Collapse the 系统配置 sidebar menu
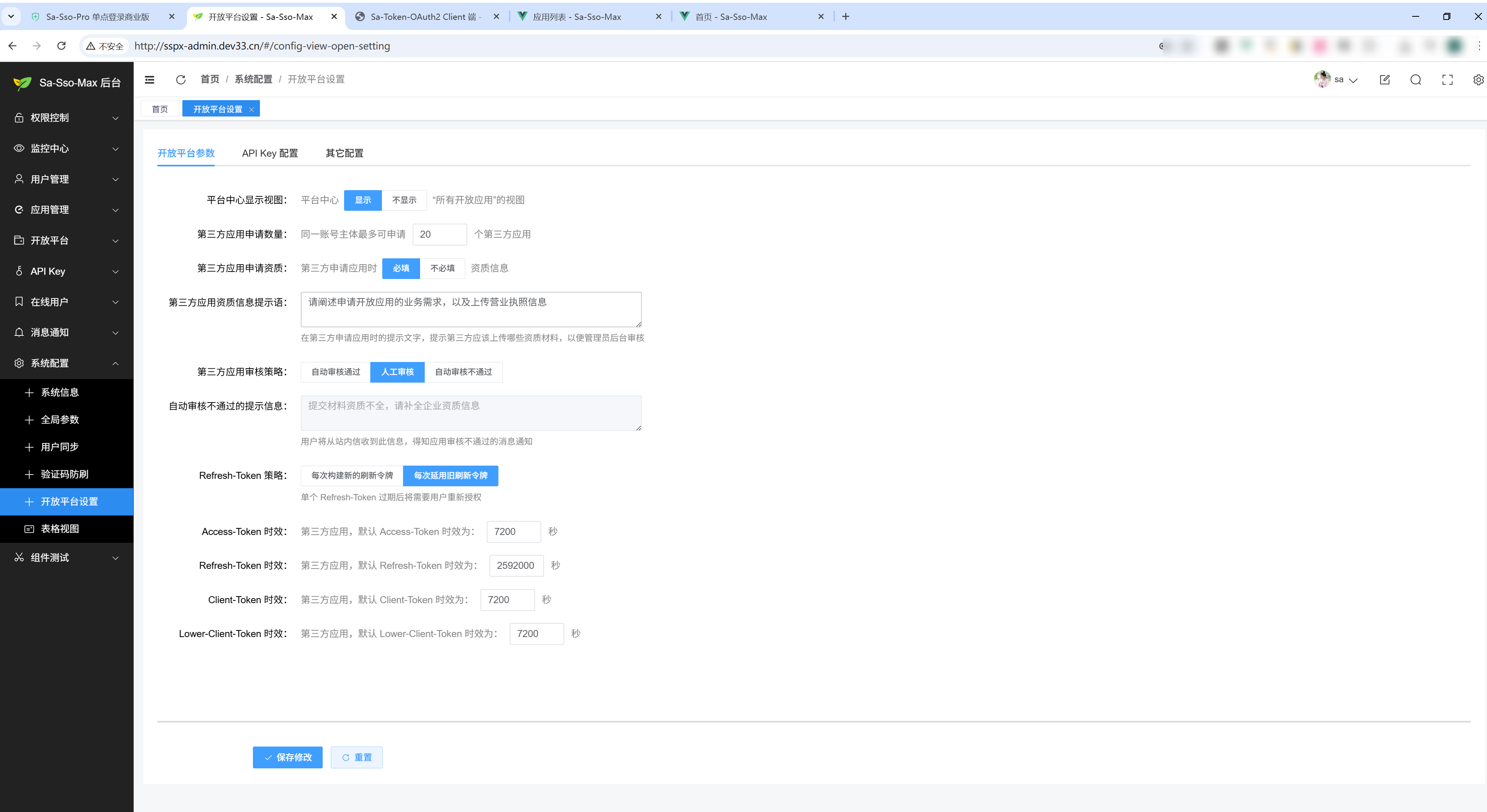 pos(66,364)
